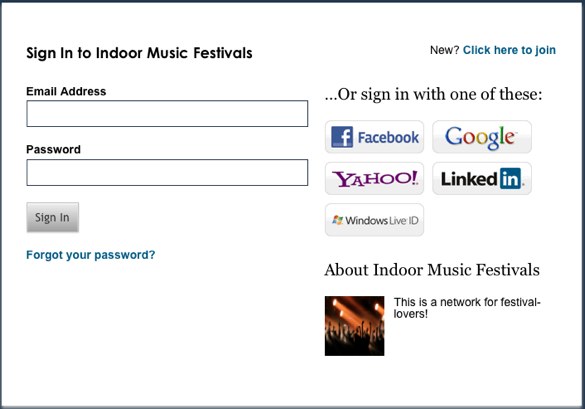The height and width of the screenshot is (409, 585).
Task: Click the '...Or sign in with one of these' text
Action: (433, 94)
